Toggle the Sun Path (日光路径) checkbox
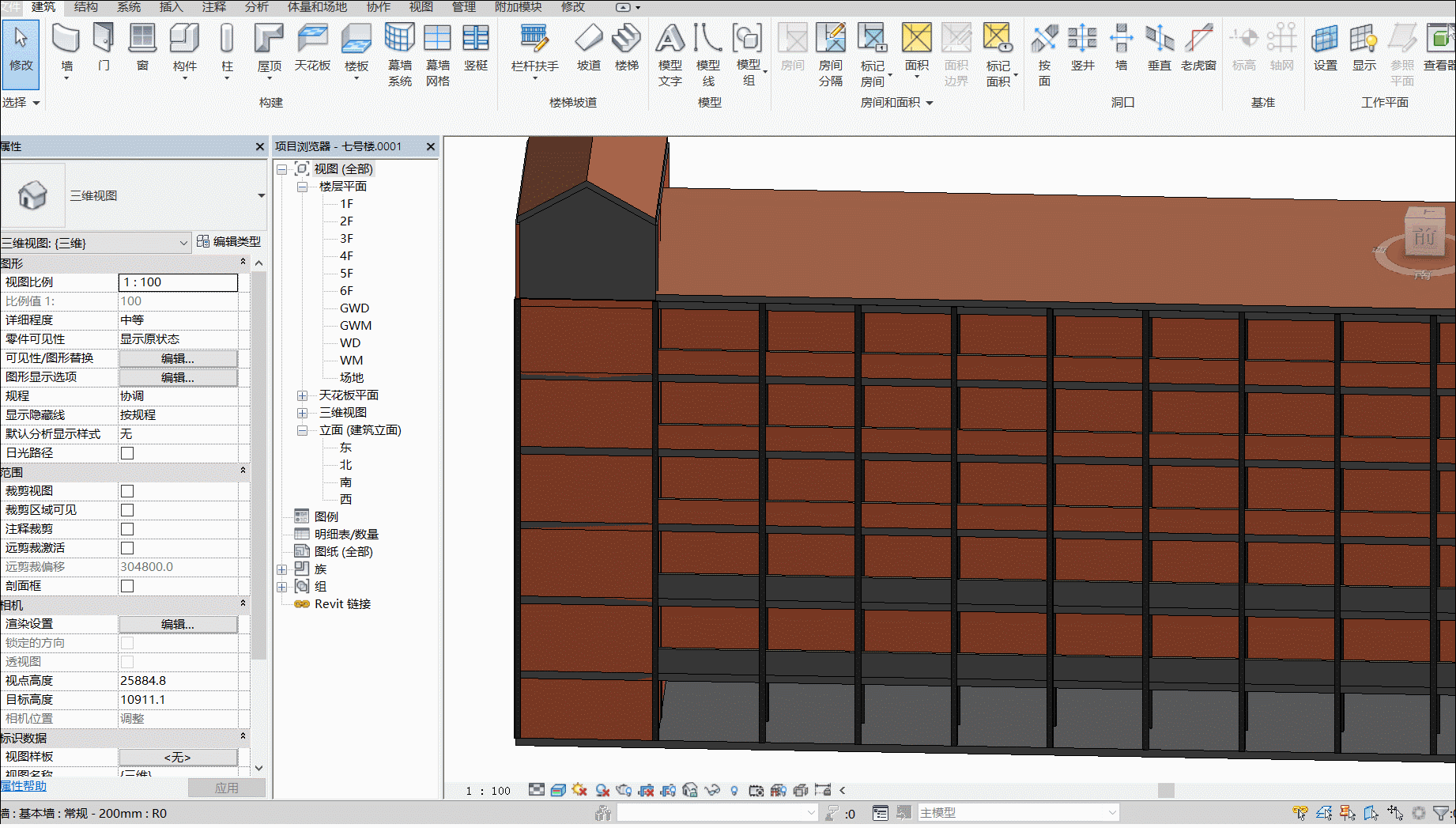The image size is (1456, 828). tap(127, 453)
